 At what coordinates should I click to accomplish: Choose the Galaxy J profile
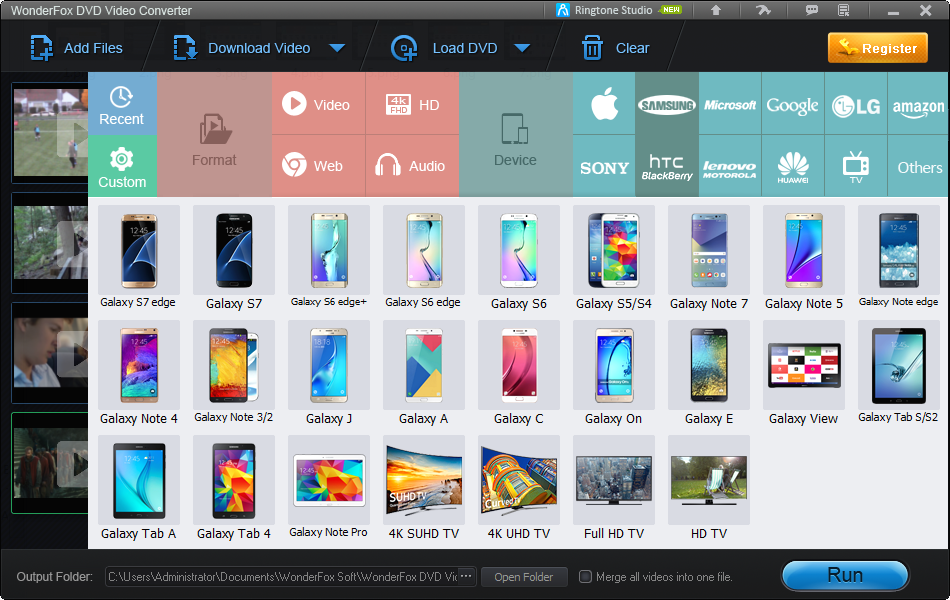tap(329, 373)
